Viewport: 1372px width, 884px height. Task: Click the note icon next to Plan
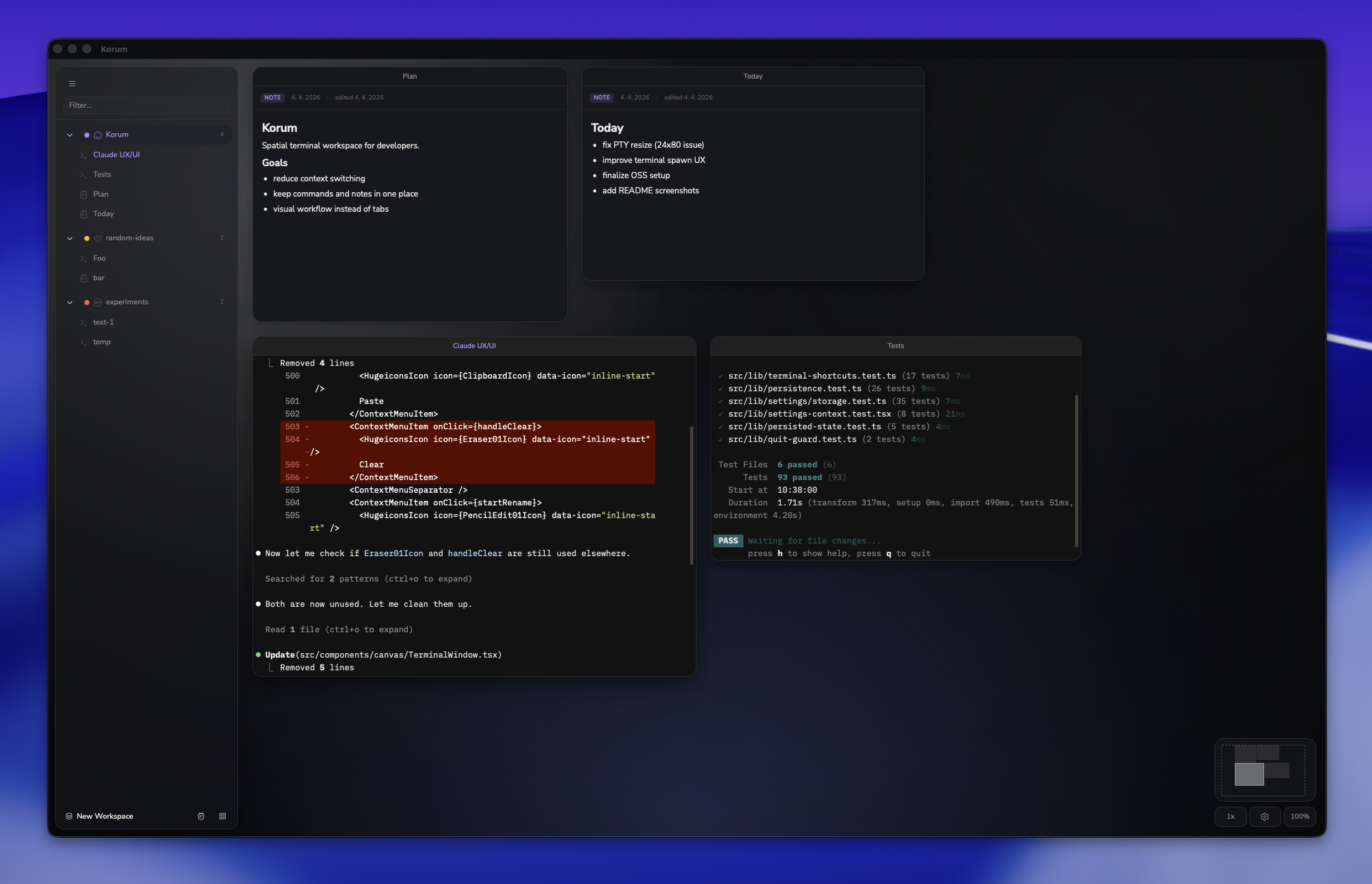(x=83, y=194)
